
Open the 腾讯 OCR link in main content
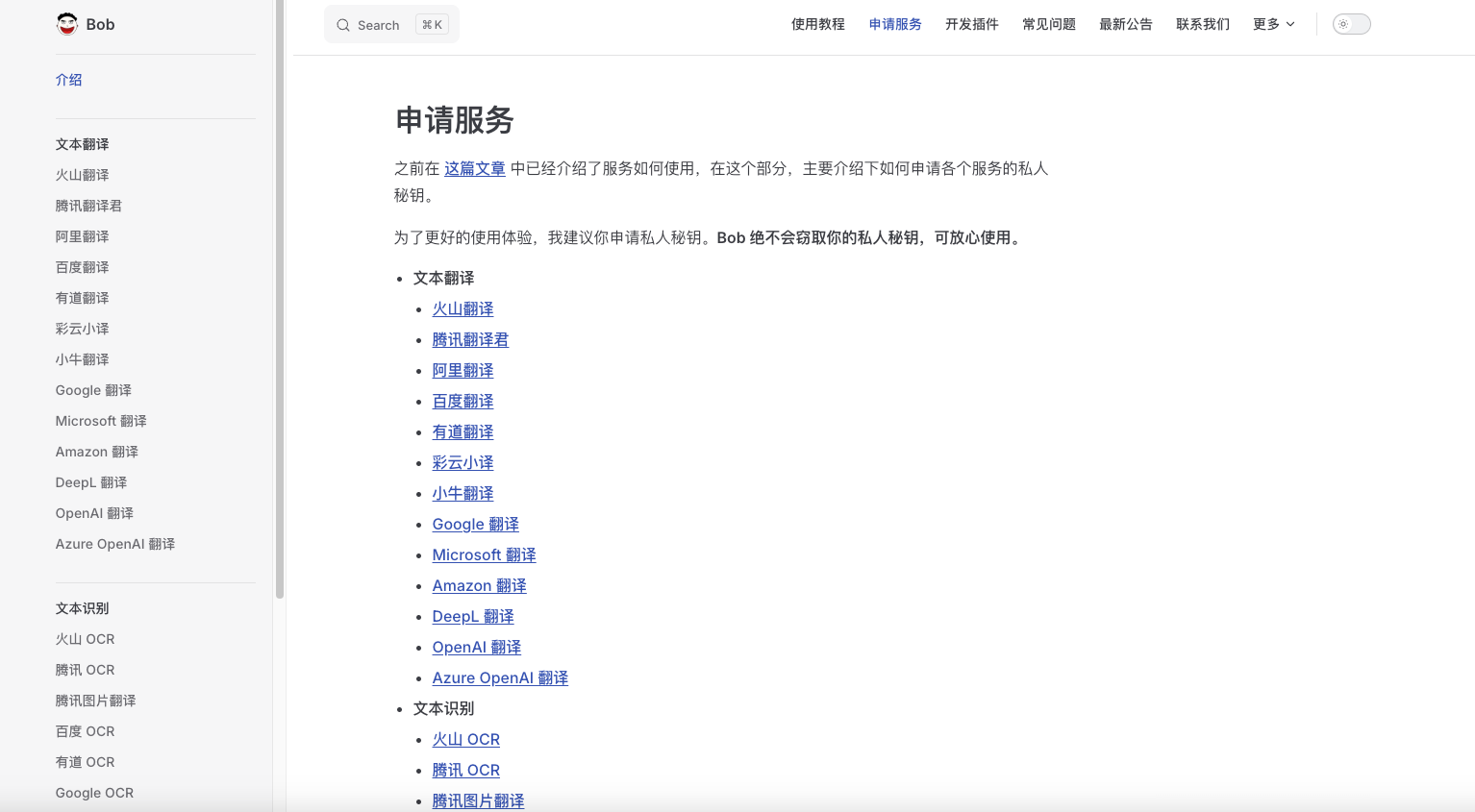coord(465,770)
